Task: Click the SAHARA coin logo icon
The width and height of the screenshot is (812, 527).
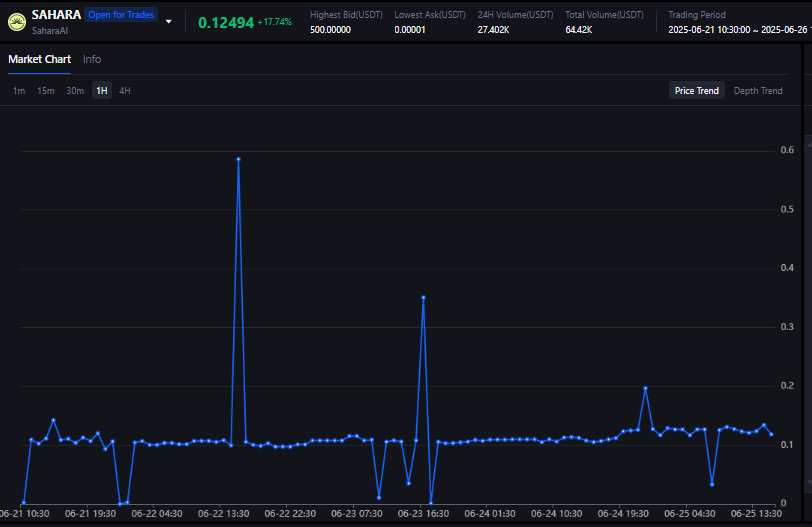Action: pyautogui.click(x=17, y=22)
